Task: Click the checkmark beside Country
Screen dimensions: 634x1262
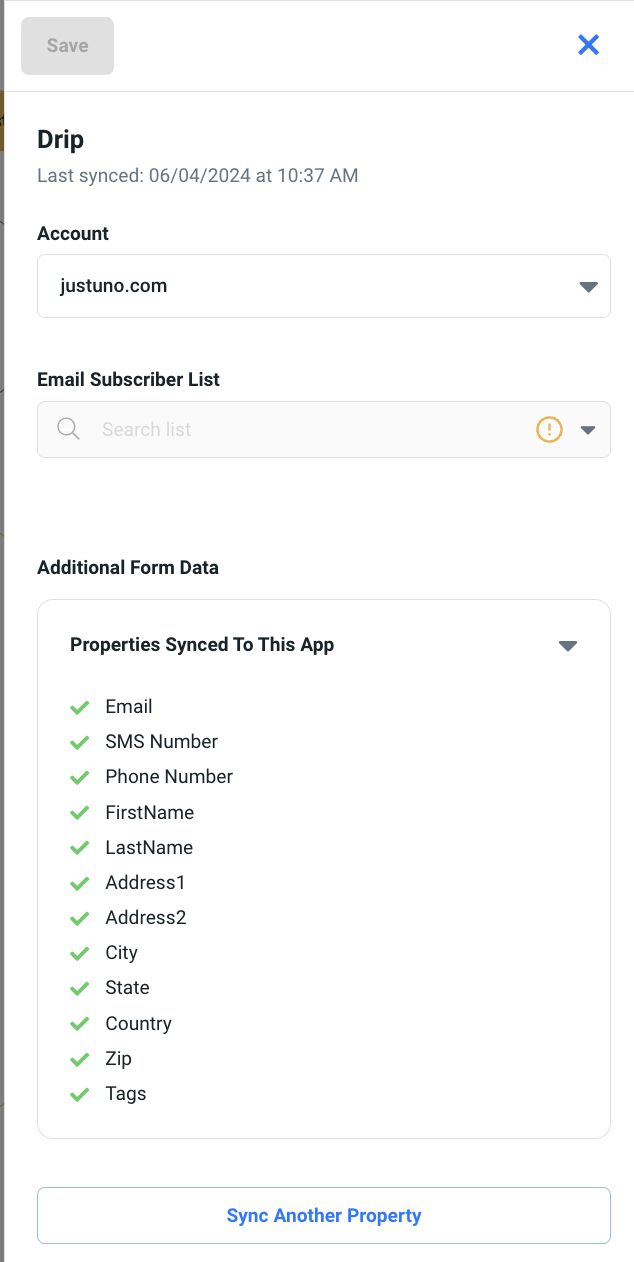Action: click(x=80, y=1024)
